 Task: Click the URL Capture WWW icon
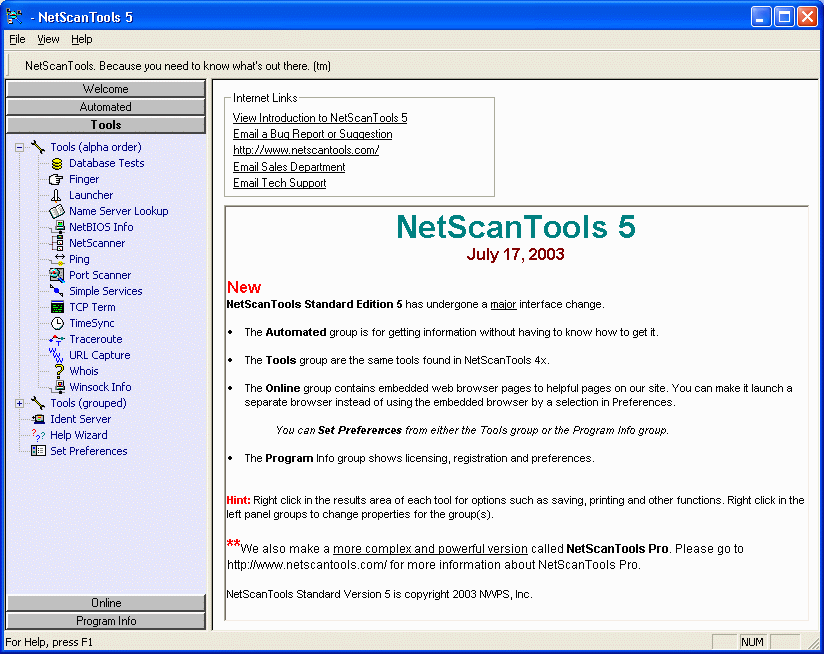click(x=56, y=355)
